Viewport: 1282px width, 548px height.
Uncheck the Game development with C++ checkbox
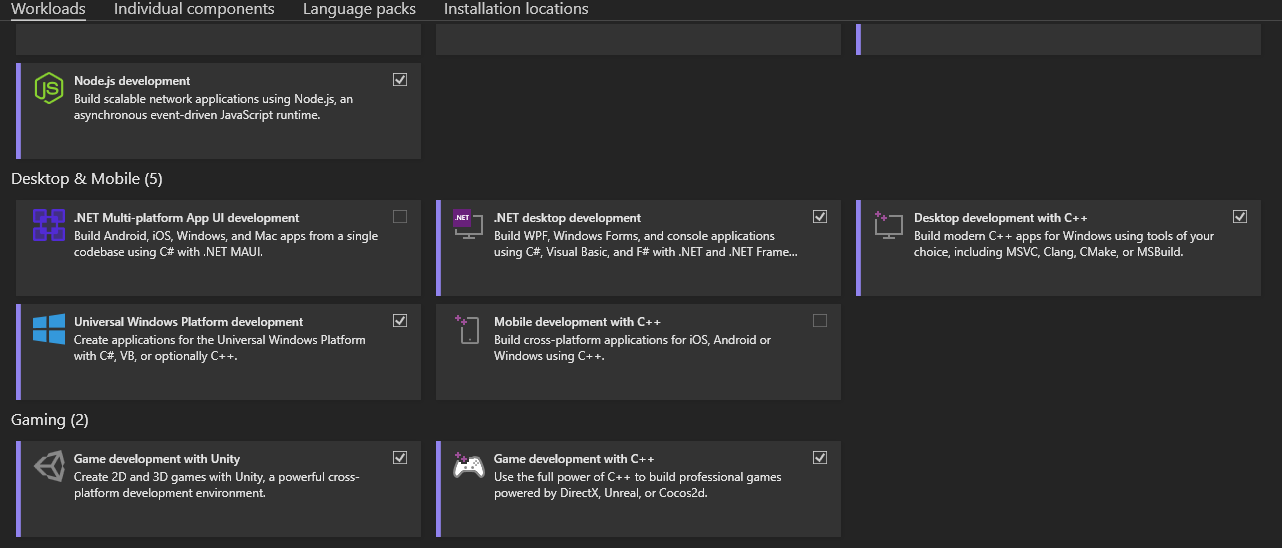[x=820, y=458]
